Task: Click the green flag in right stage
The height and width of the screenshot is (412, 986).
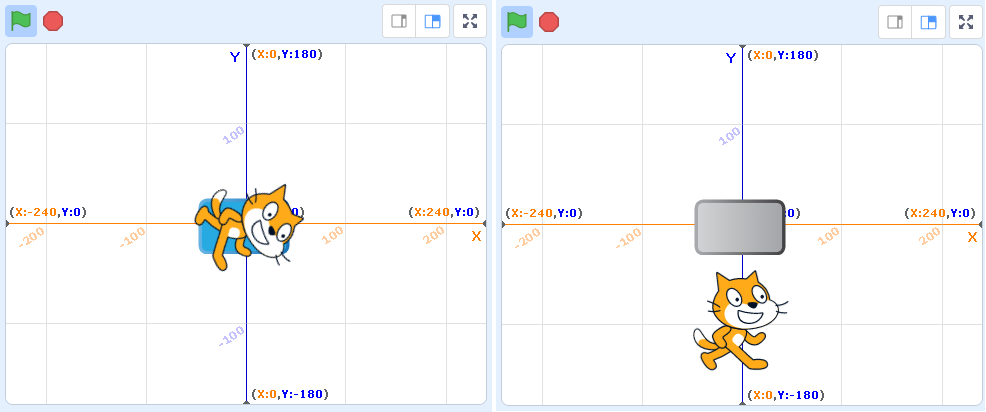Action: (x=517, y=22)
